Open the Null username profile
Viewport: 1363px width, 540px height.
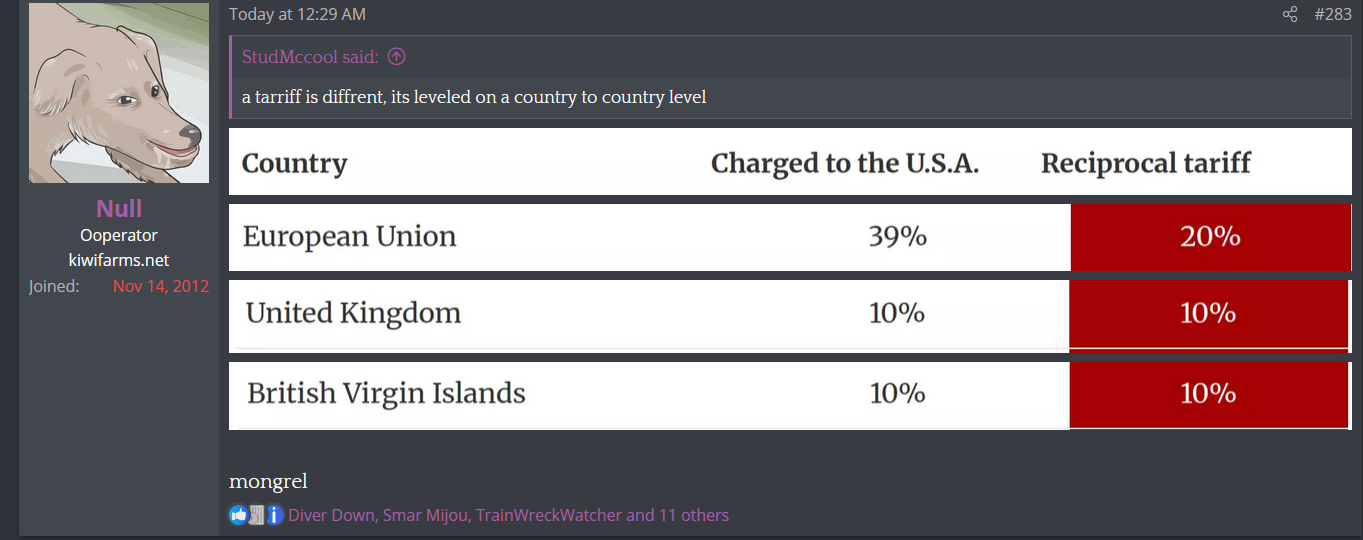(x=119, y=209)
